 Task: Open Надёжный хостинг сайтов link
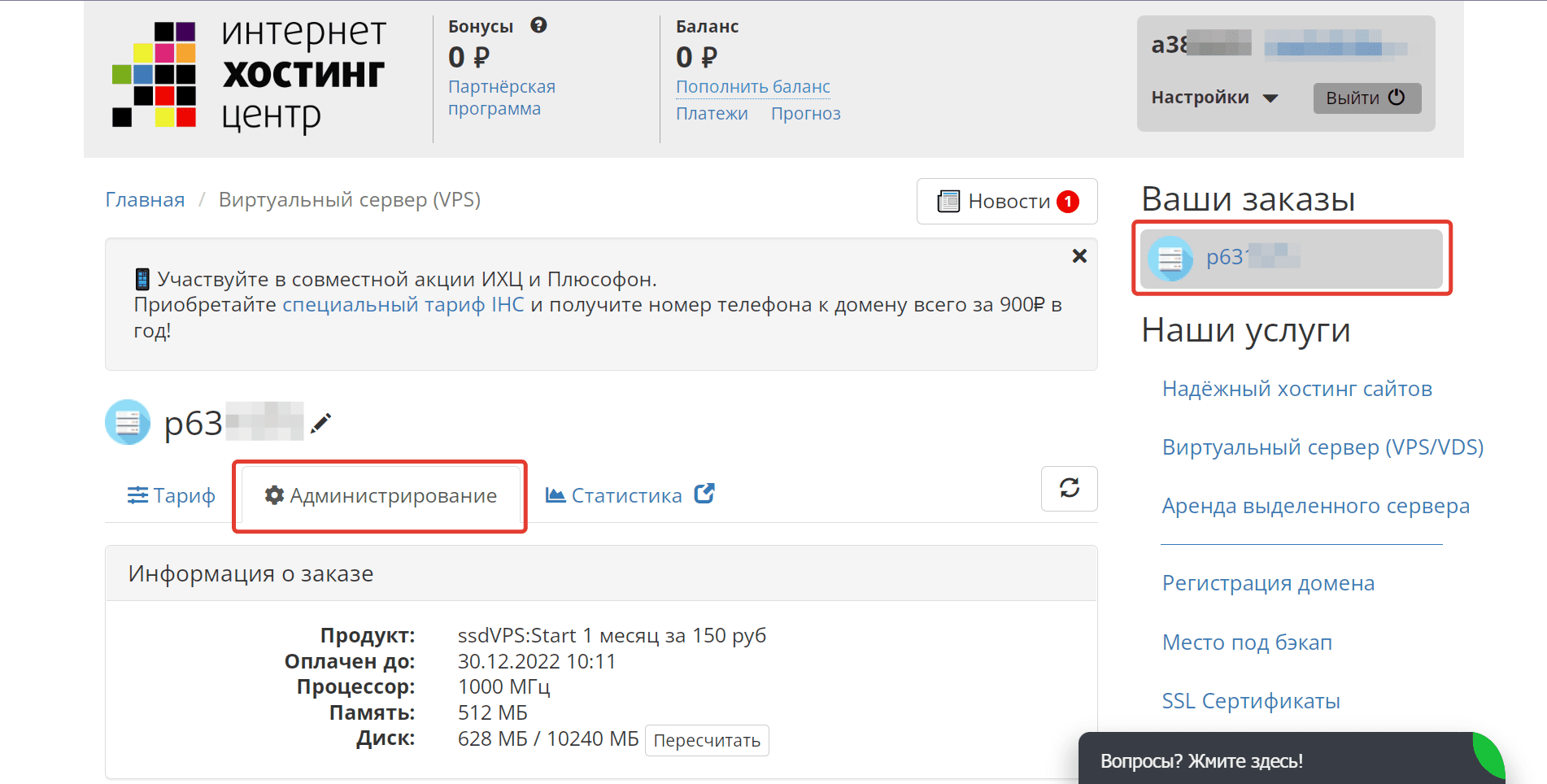(1296, 389)
